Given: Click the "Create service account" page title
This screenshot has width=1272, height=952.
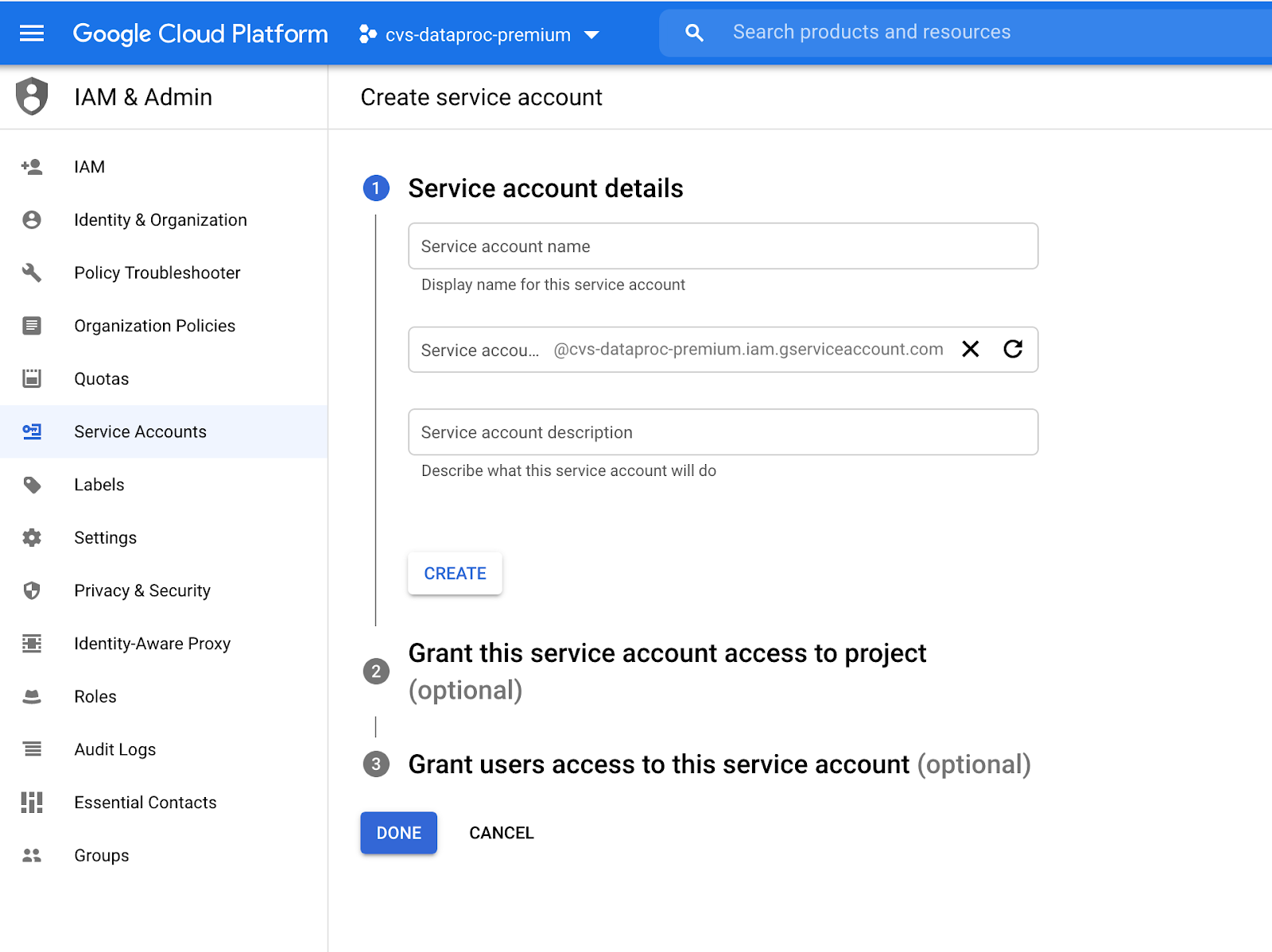Looking at the screenshot, I should [482, 97].
